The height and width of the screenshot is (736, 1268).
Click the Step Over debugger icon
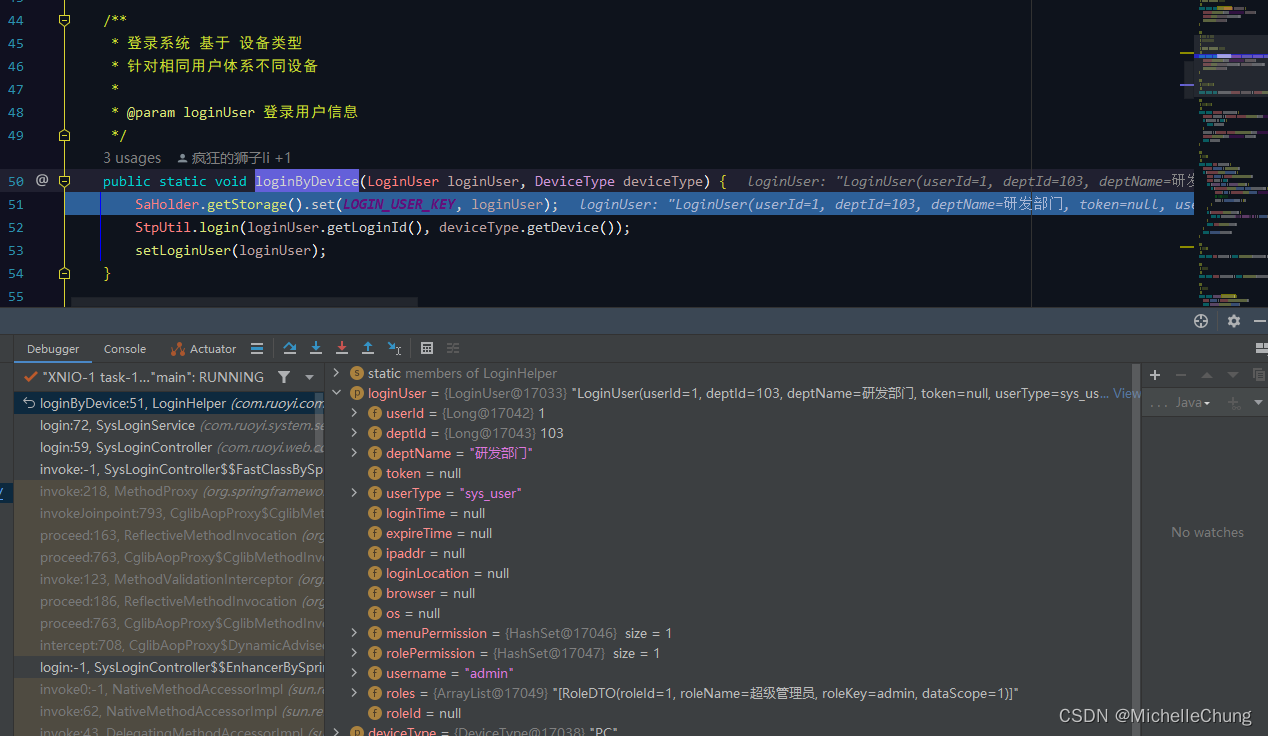pos(290,348)
